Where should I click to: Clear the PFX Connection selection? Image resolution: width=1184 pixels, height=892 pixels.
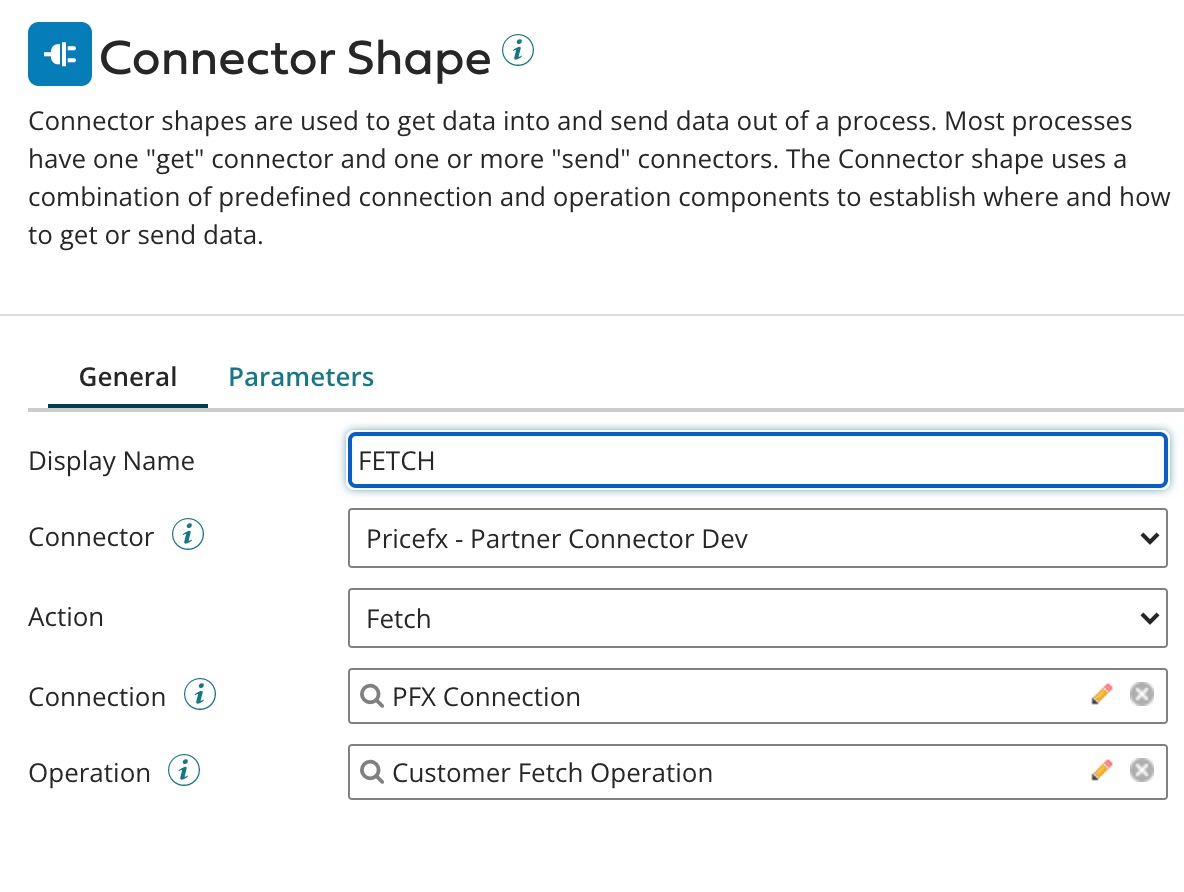tap(1141, 694)
